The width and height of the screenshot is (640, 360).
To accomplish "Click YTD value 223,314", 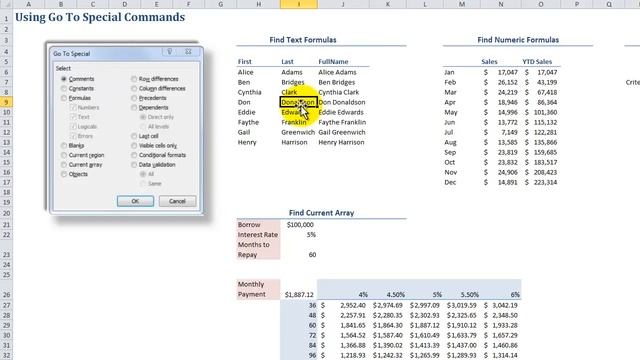I will (540, 182).
